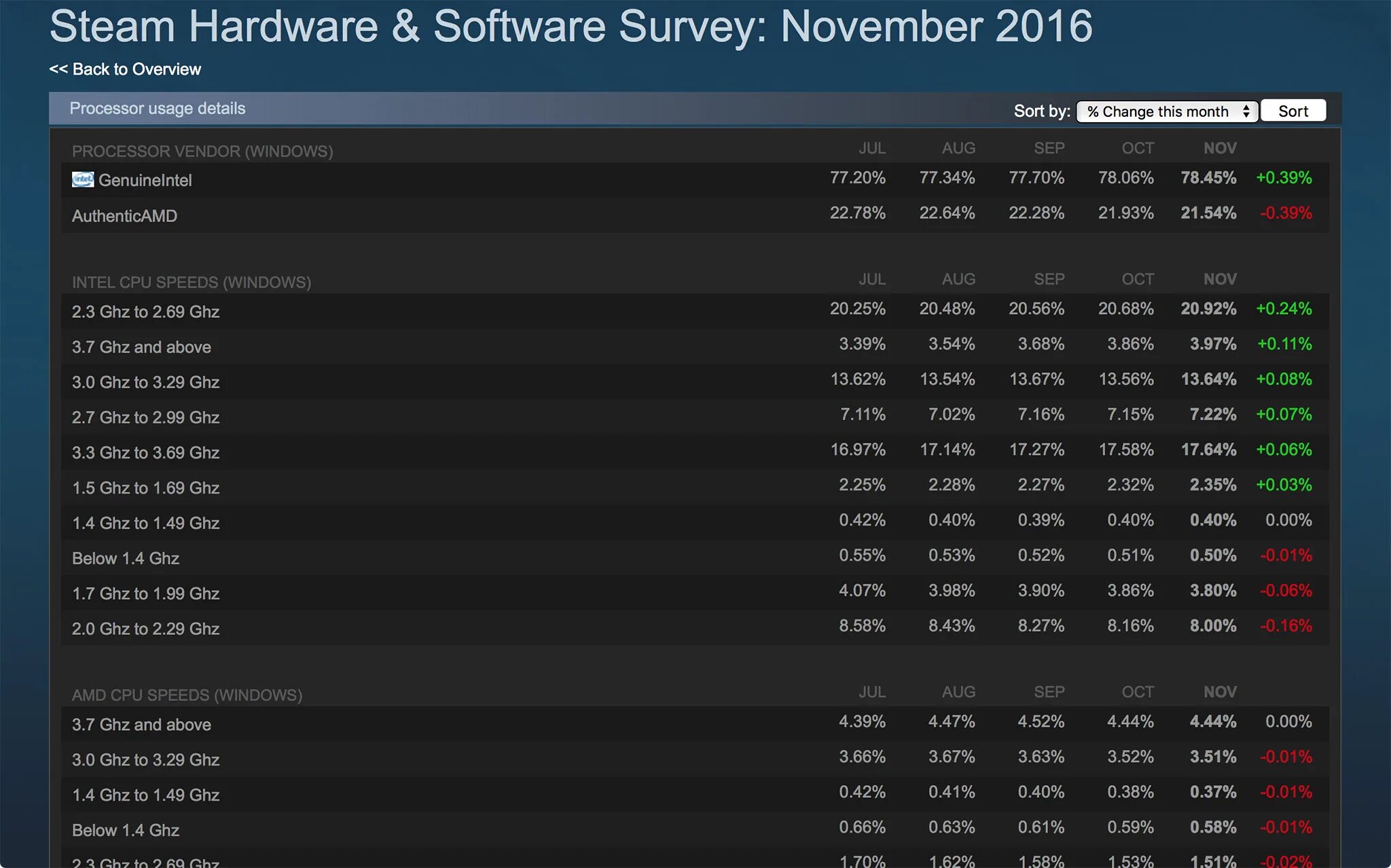Select 1.5 Ghz to 1.69 Ghz row
Image resolution: width=1391 pixels, height=868 pixels.
coord(695,488)
